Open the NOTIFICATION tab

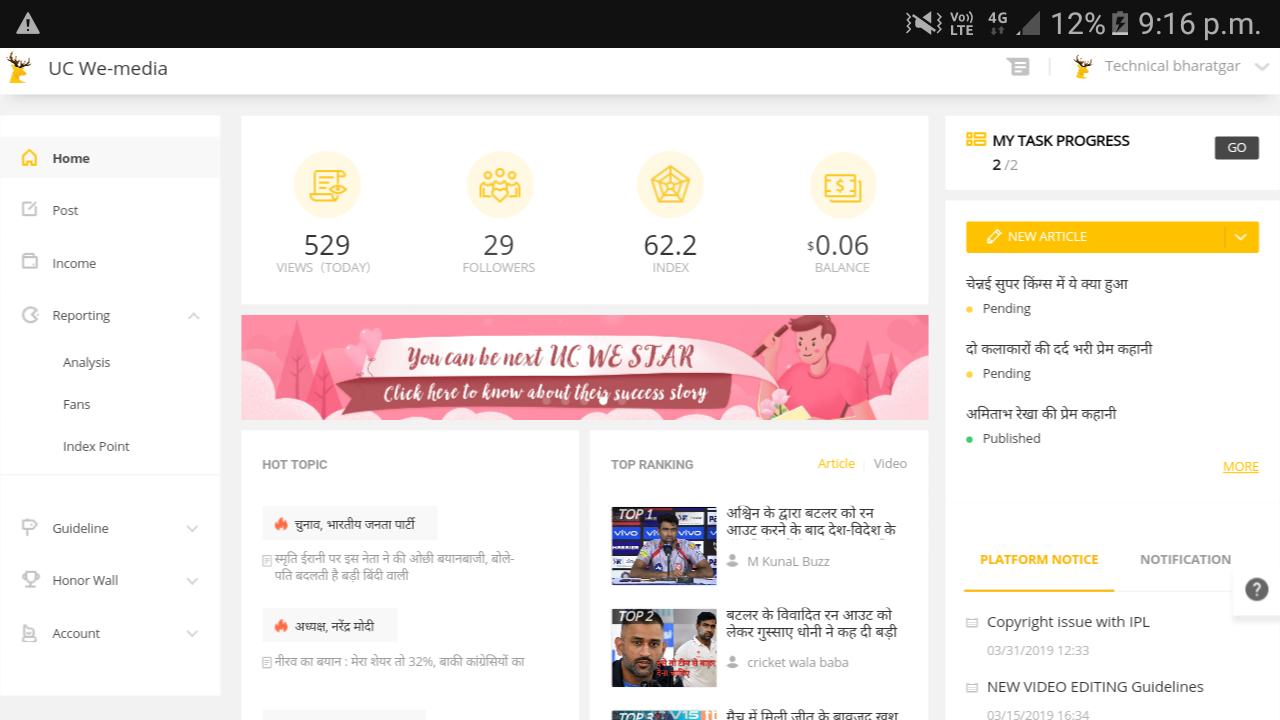click(x=1184, y=559)
